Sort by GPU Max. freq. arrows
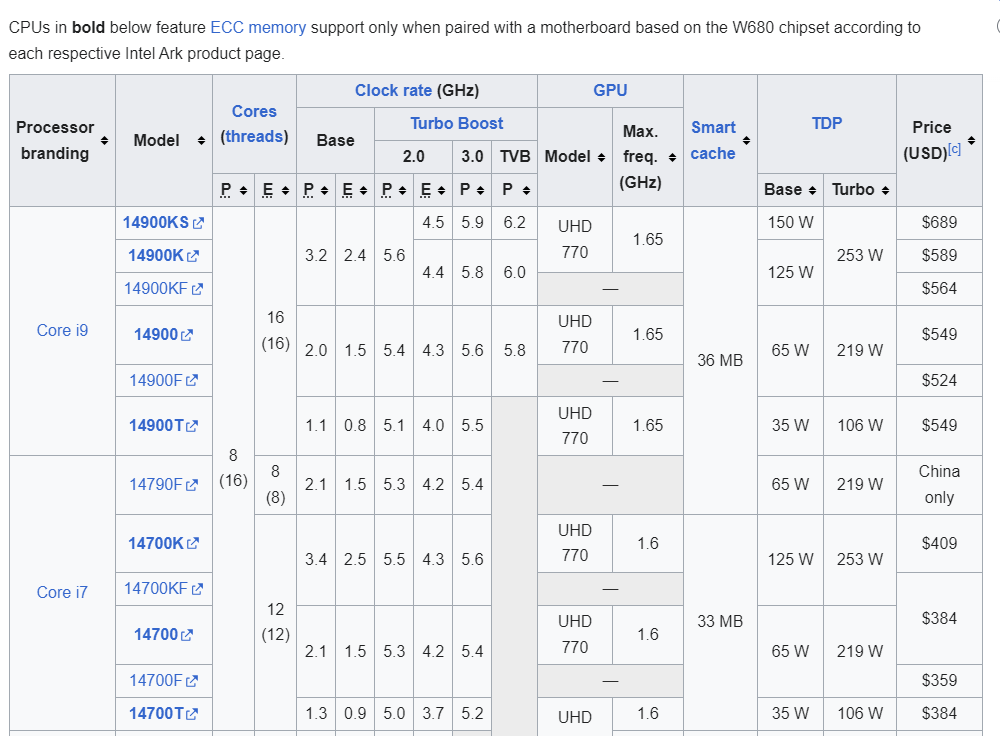Screen dimensions: 1000x736 coord(672,157)
